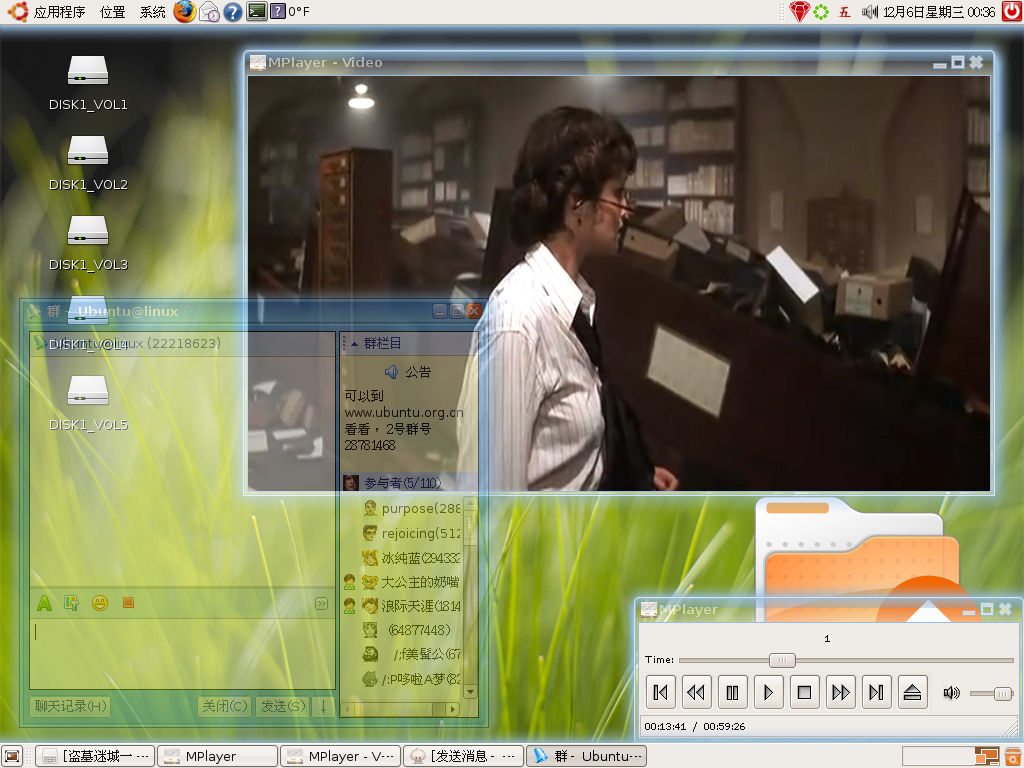Switch to 发送消息 taskbar entry
Screen dimensions: 1024x768
point(463,756)
